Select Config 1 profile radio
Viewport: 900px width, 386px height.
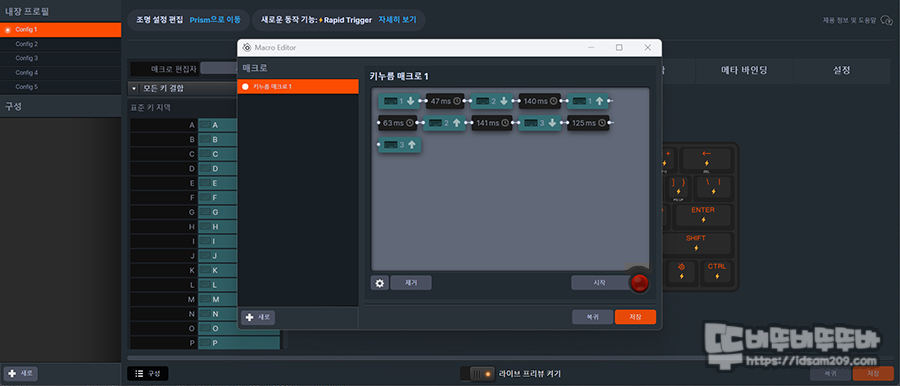(7, 30)
